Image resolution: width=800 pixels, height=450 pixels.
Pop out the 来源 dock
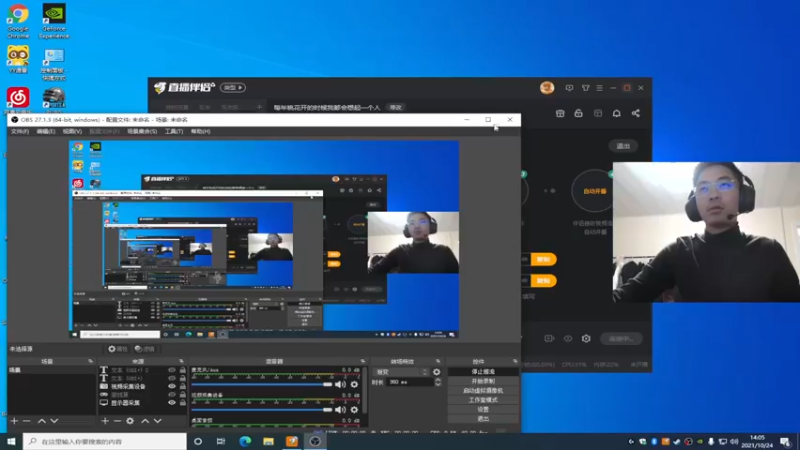point(181,361)
